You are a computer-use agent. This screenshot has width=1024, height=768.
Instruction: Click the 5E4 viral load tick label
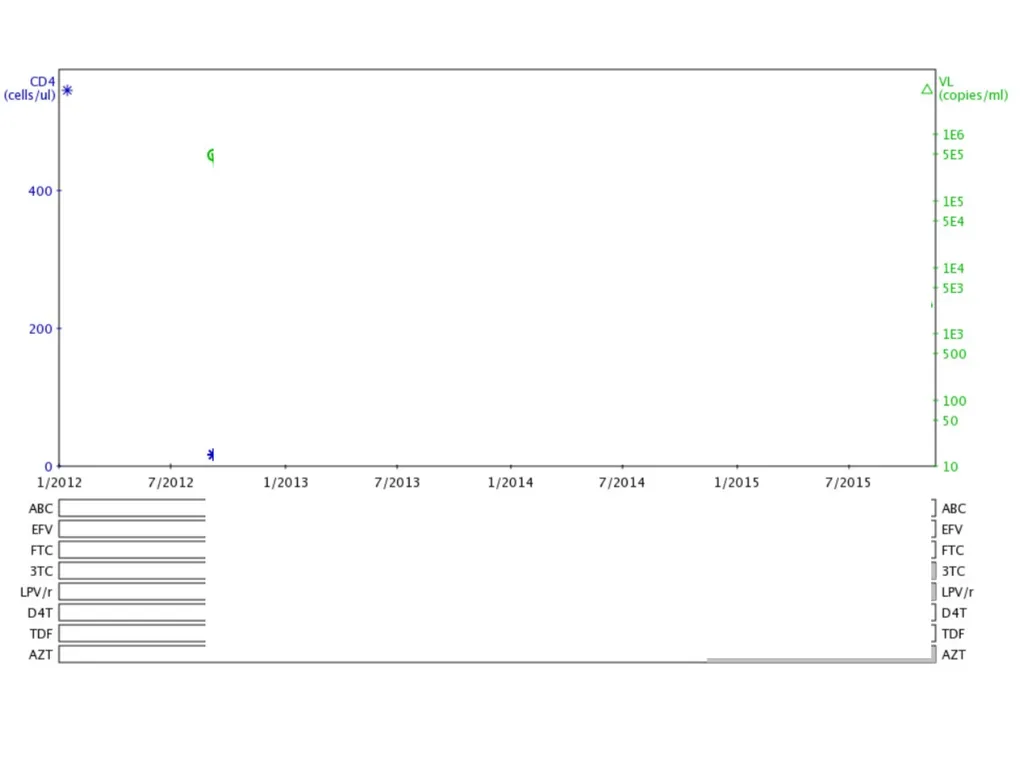click(x=953, y=221)
